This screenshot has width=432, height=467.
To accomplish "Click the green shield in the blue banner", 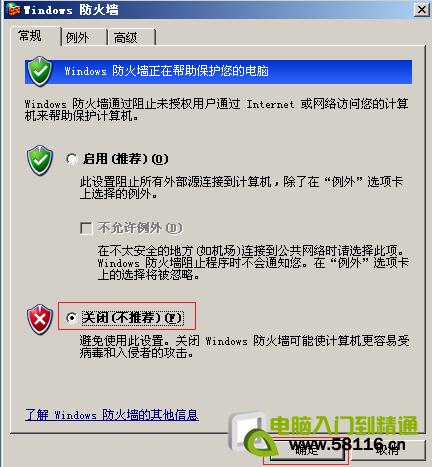I will [40, 71].
